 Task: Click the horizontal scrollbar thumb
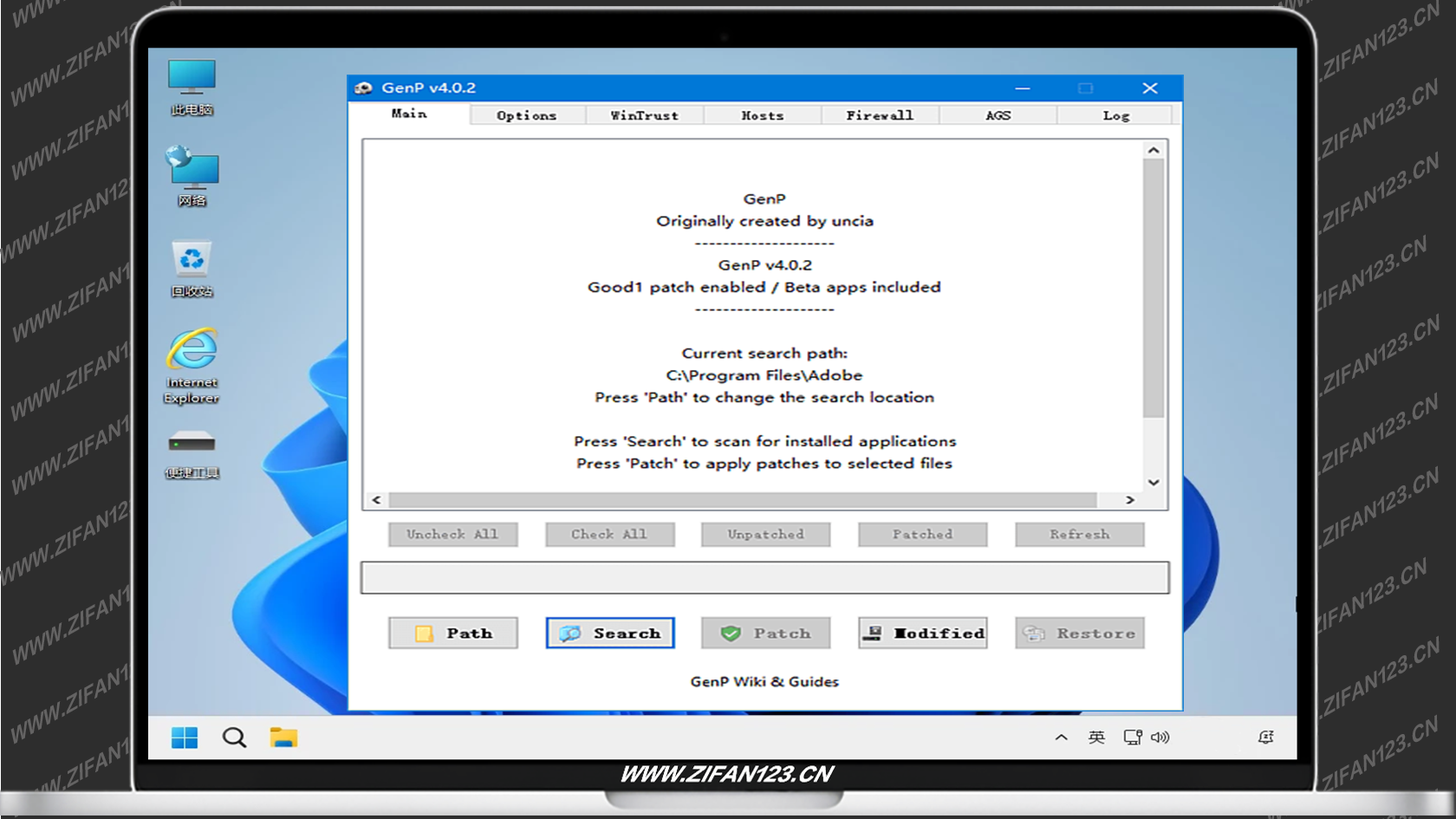click(x=743, y=500)
